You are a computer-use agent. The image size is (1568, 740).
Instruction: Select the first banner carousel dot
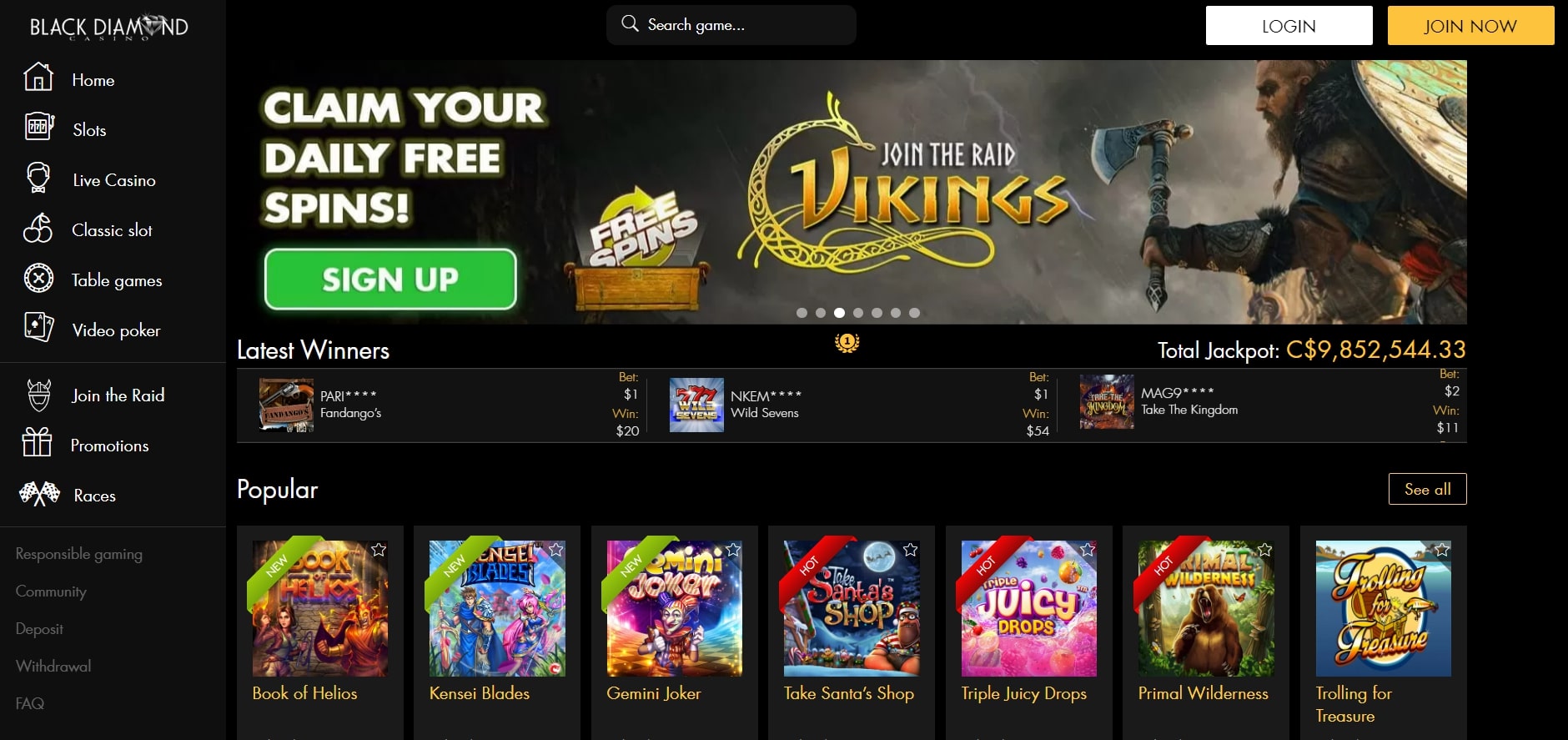coord(802,313)
